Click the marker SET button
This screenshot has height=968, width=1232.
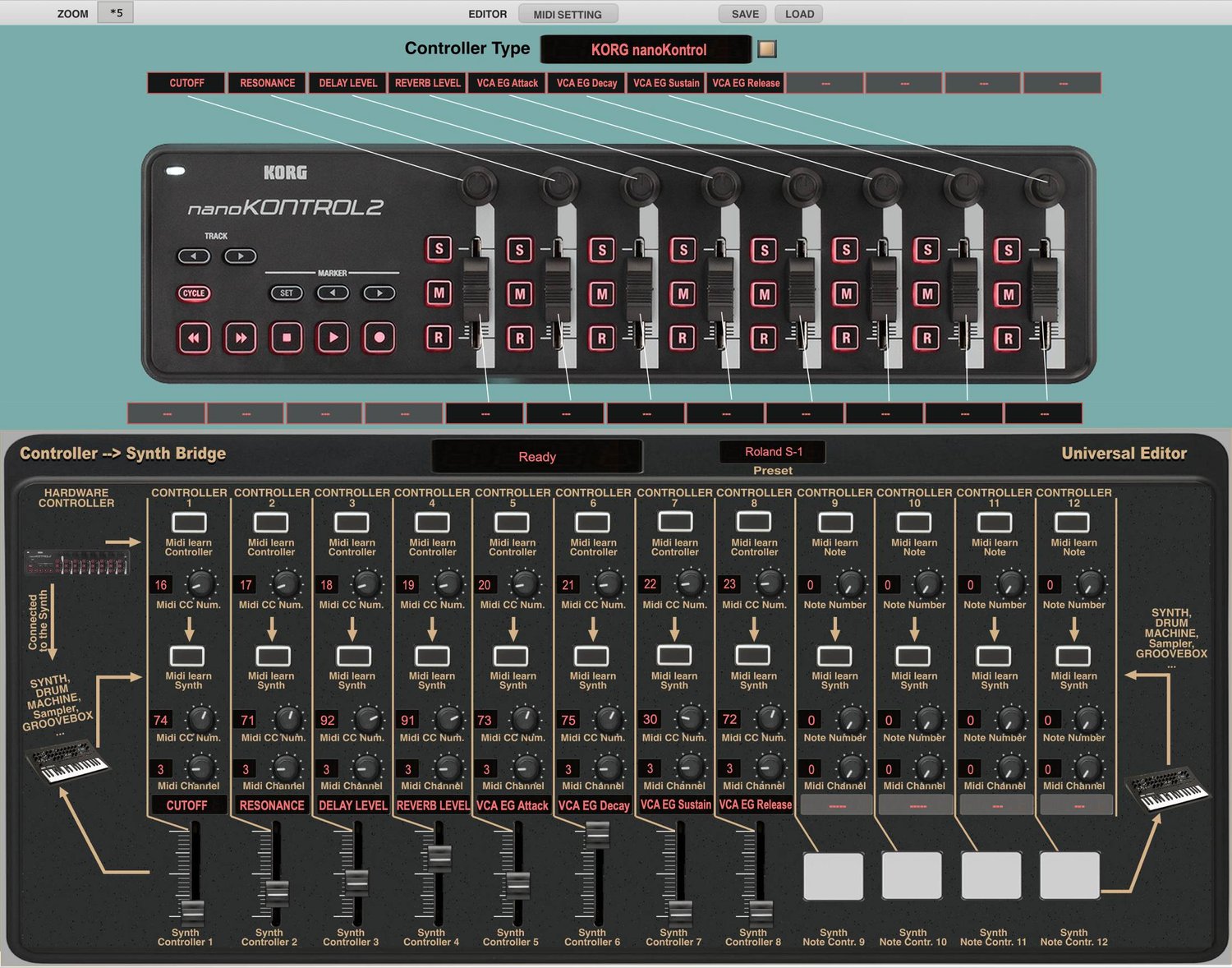[x=287, y=293]
